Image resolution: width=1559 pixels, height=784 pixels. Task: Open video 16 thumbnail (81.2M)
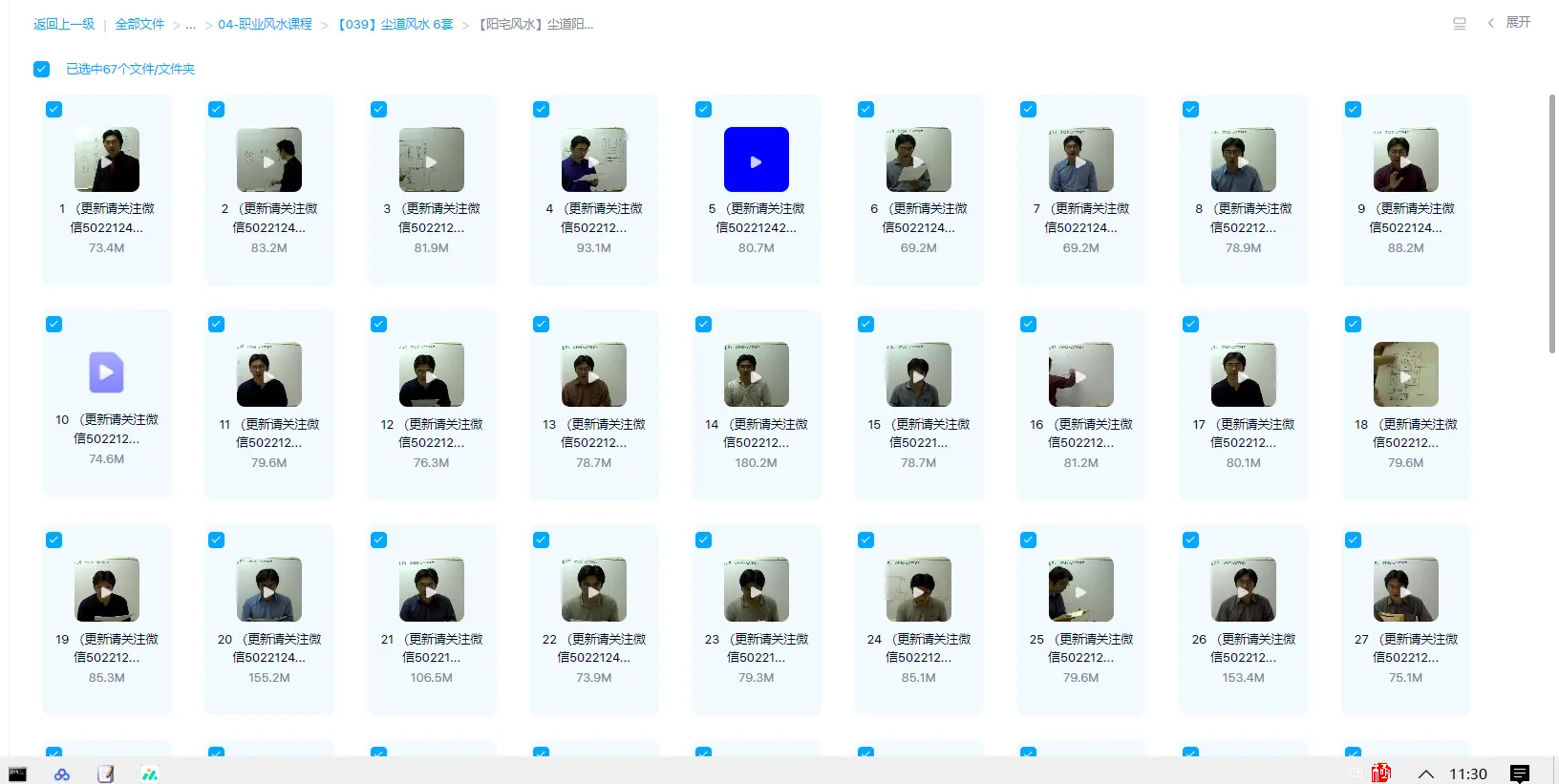(x=1081, y=374)
